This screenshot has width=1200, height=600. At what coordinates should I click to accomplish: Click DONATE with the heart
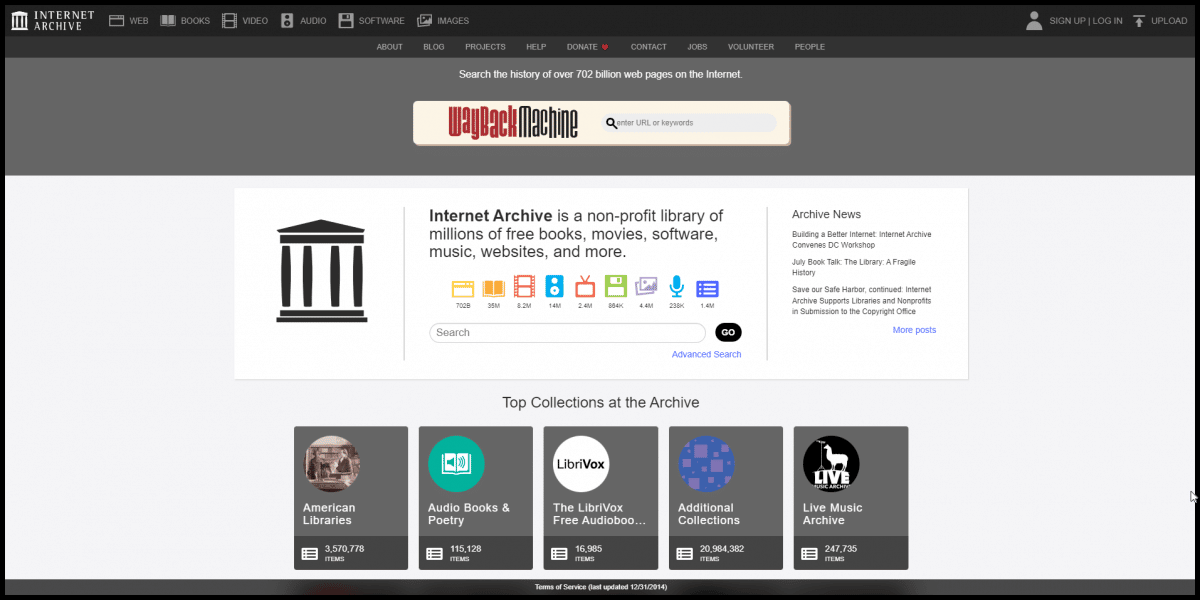[x=588, y=47]
